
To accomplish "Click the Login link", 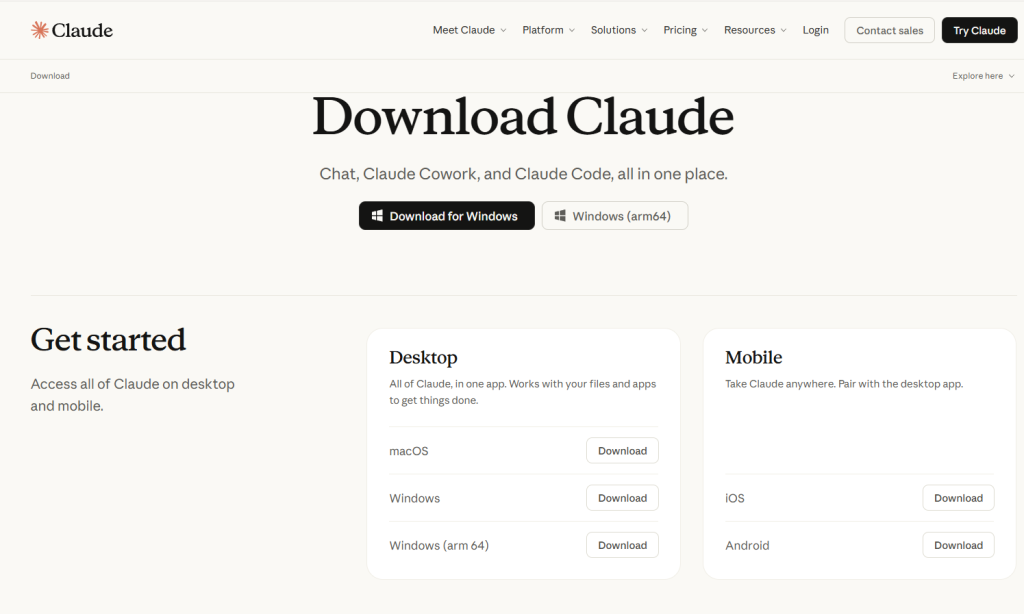I will pyautogui.click(x=815, y=30).
